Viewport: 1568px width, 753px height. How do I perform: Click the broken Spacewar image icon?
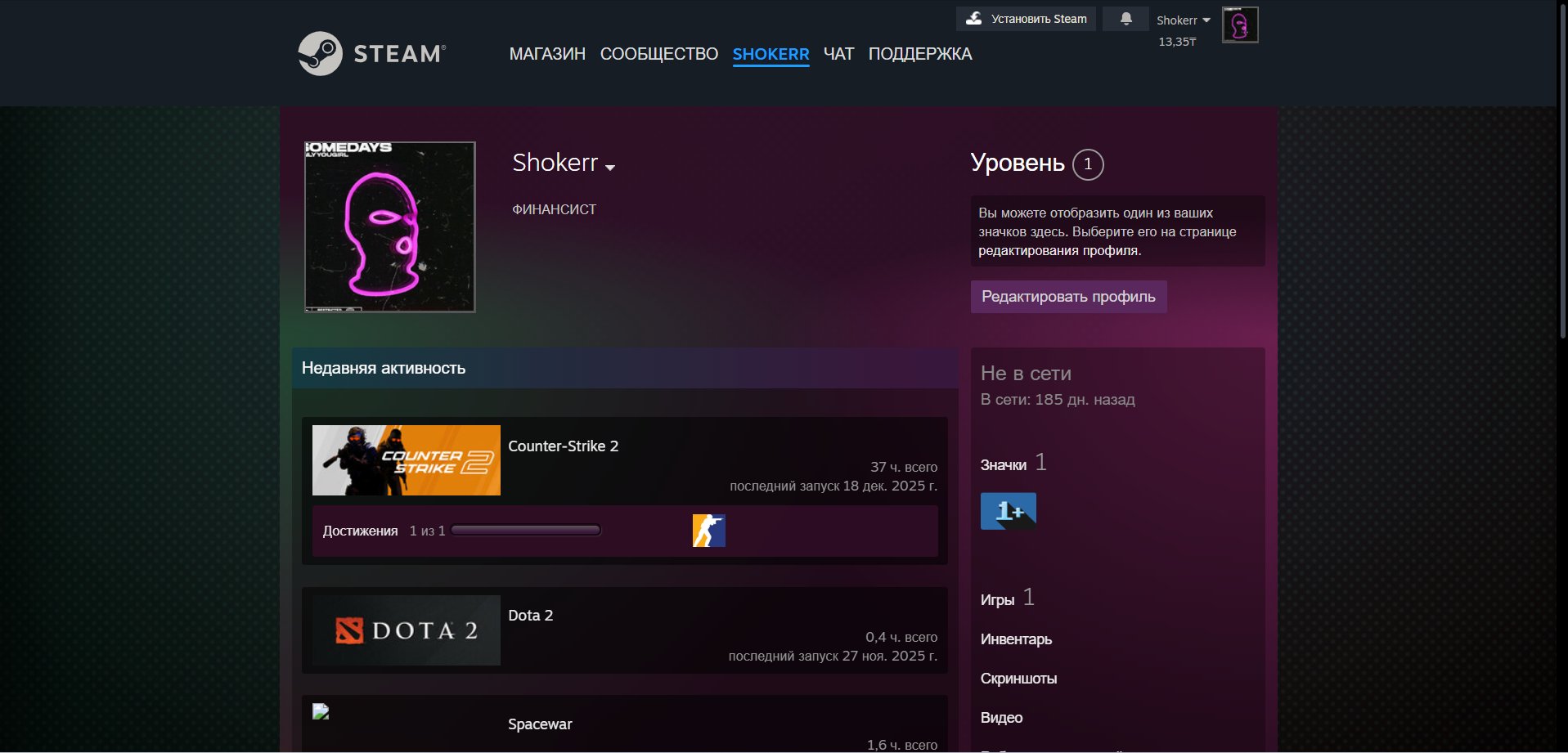(x=321, y=711)
